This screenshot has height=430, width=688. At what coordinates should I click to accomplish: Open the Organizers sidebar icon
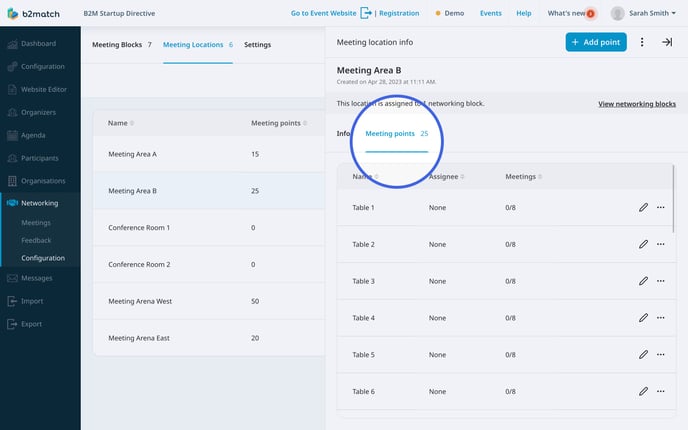12,112
